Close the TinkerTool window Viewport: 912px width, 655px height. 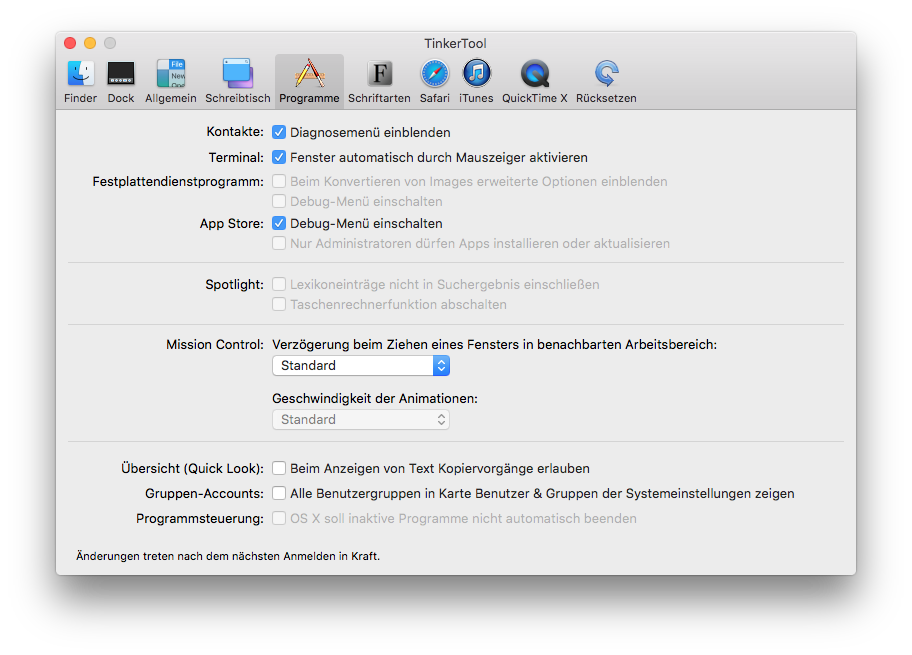pyautogui.click(x=70, y=43)
